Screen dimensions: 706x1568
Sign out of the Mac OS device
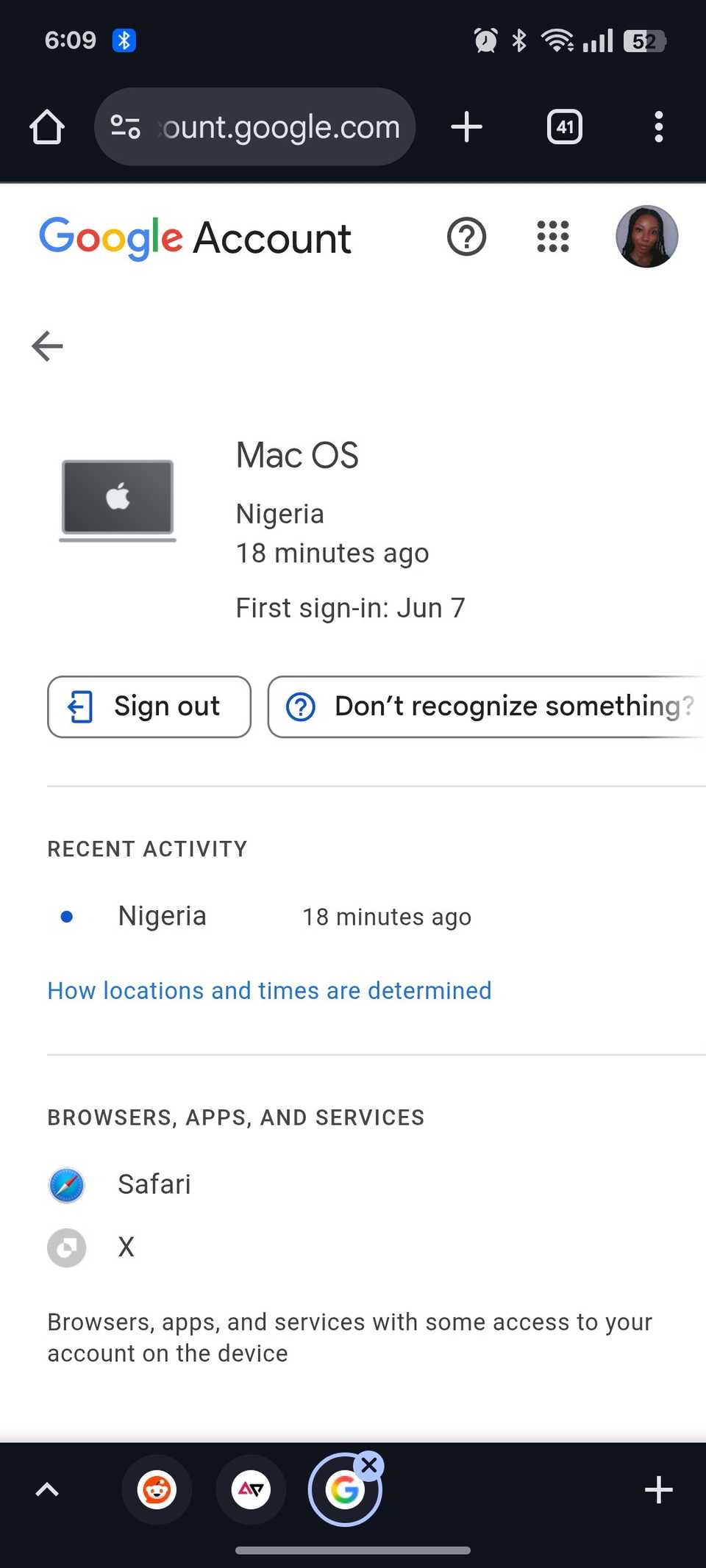pos(149,706)
